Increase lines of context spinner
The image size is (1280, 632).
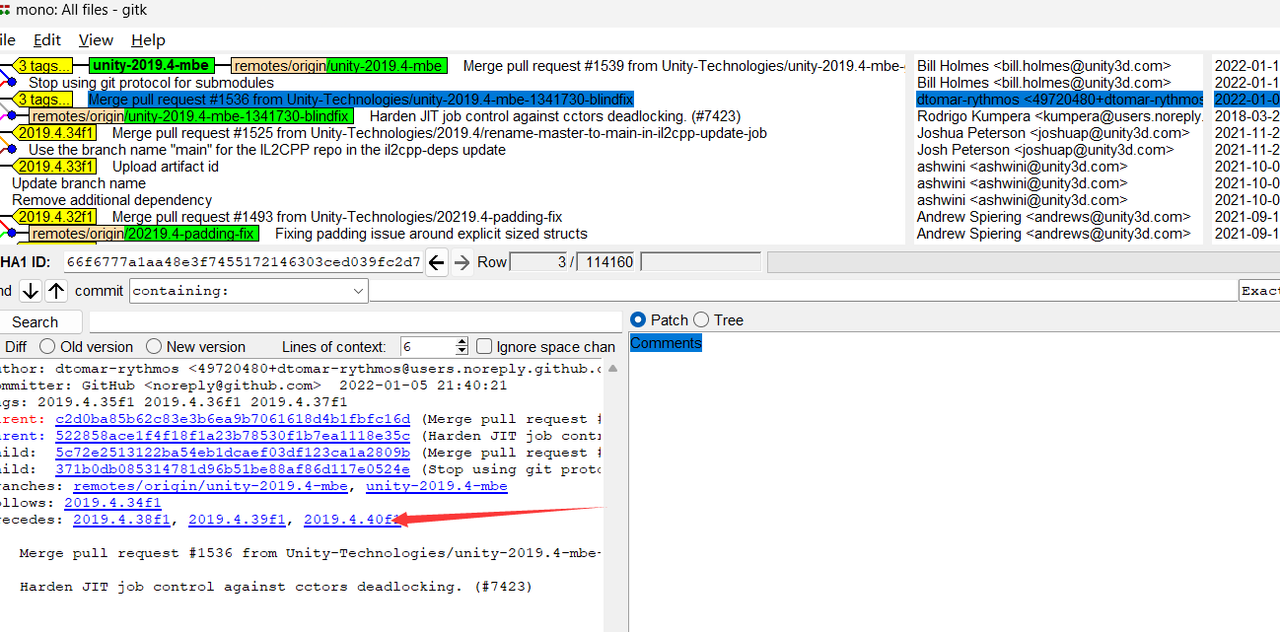461,342
